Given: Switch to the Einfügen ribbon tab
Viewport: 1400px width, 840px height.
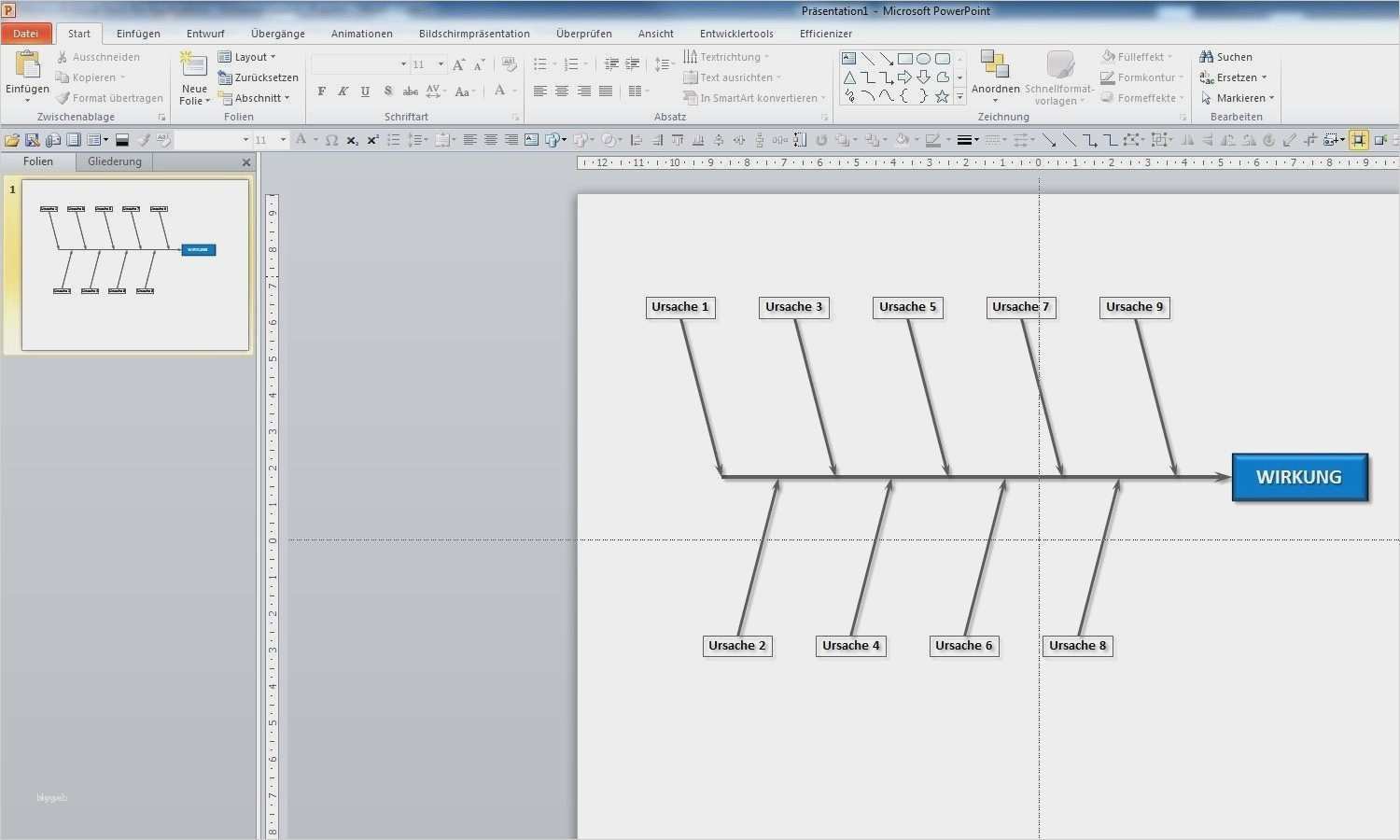Looking at the screenshot, I should [x=138, y=34].
